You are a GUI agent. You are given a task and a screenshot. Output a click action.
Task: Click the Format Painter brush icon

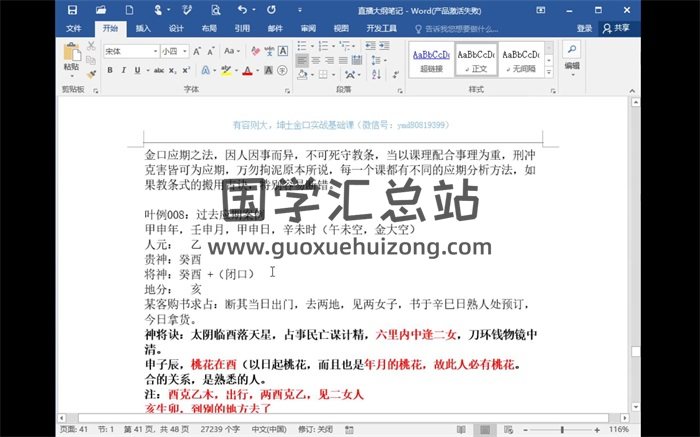(x=90, y=73)
